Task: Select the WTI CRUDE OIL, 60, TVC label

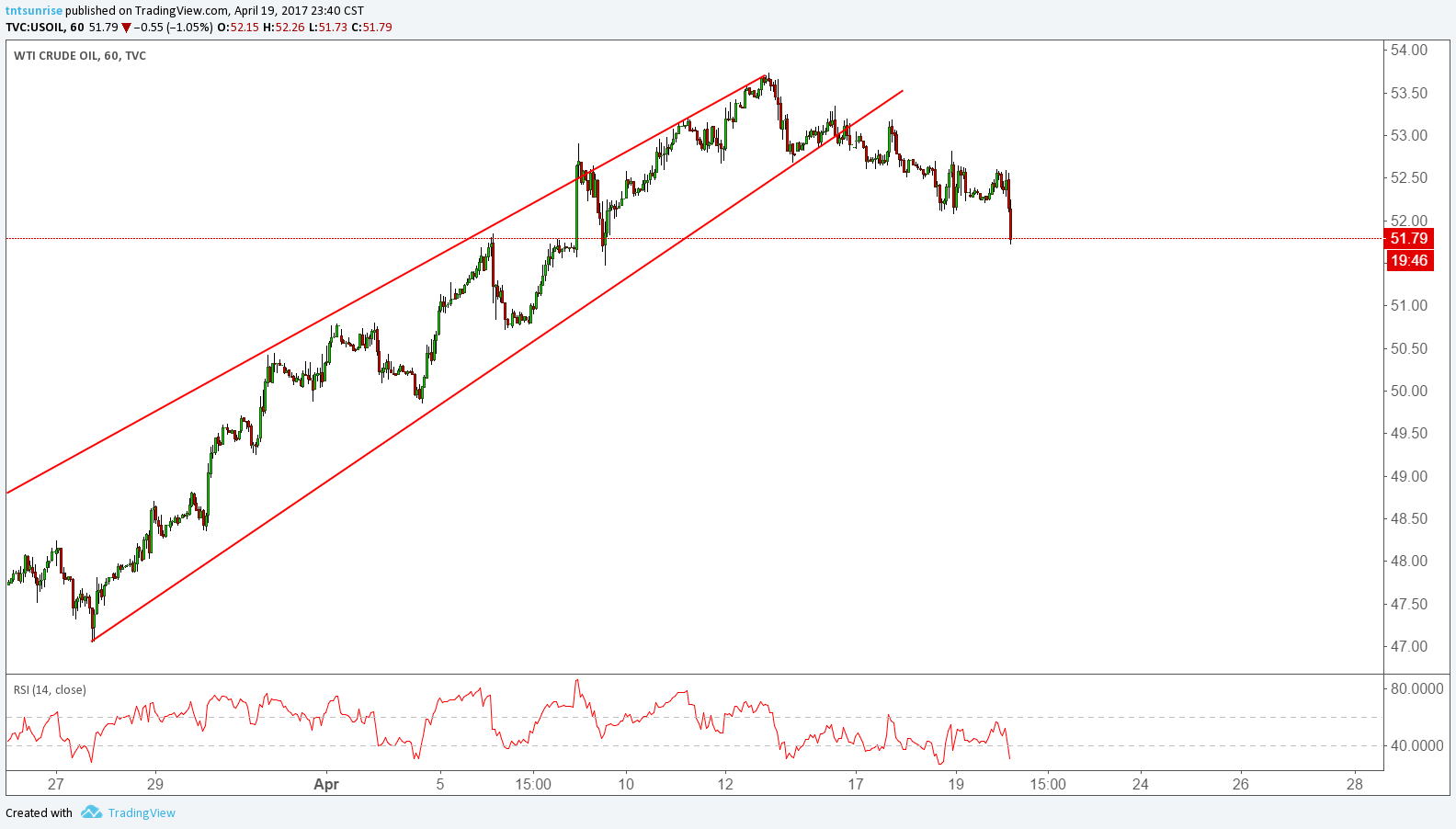Action: click(80, 55)
